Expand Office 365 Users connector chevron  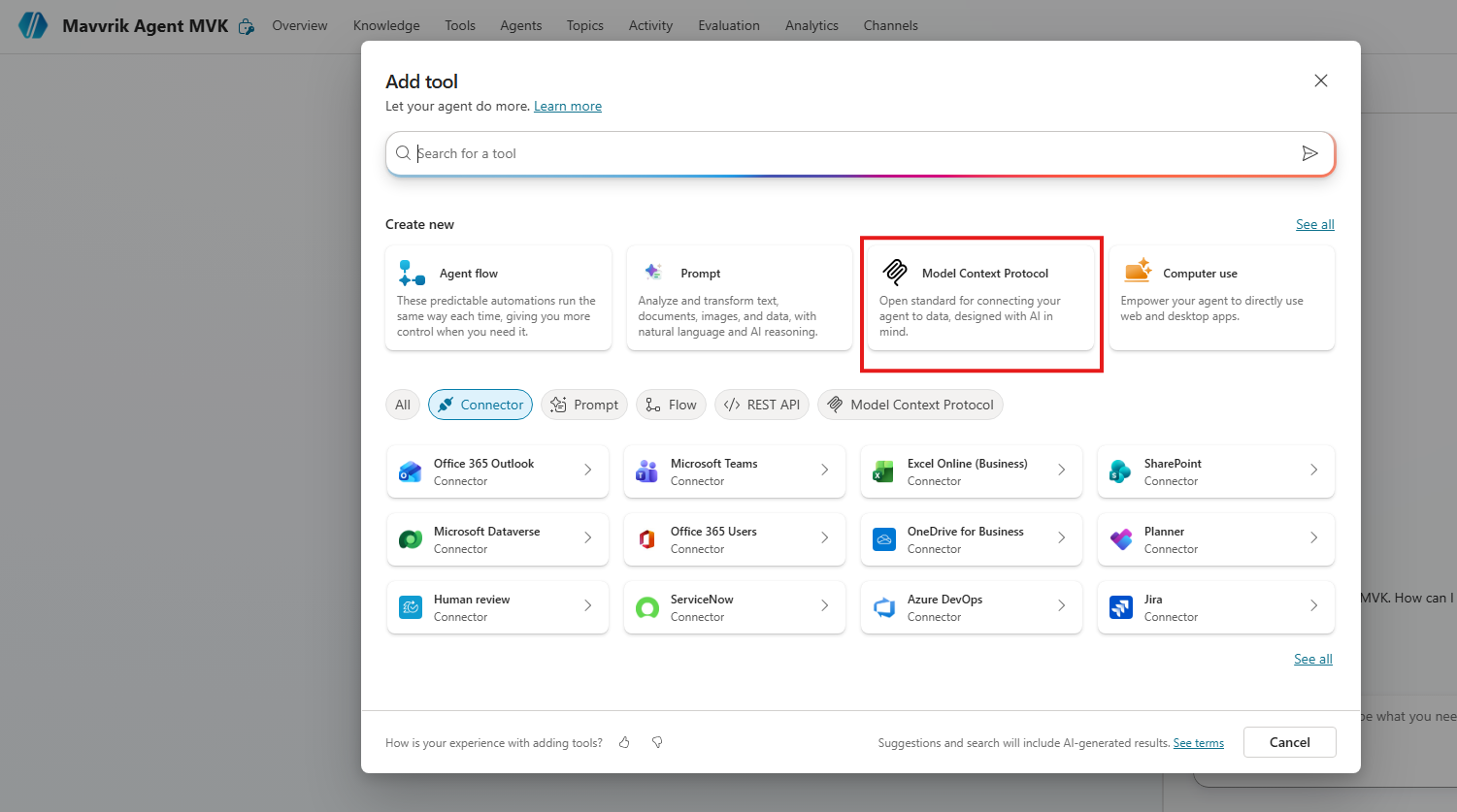click(824, 537)
